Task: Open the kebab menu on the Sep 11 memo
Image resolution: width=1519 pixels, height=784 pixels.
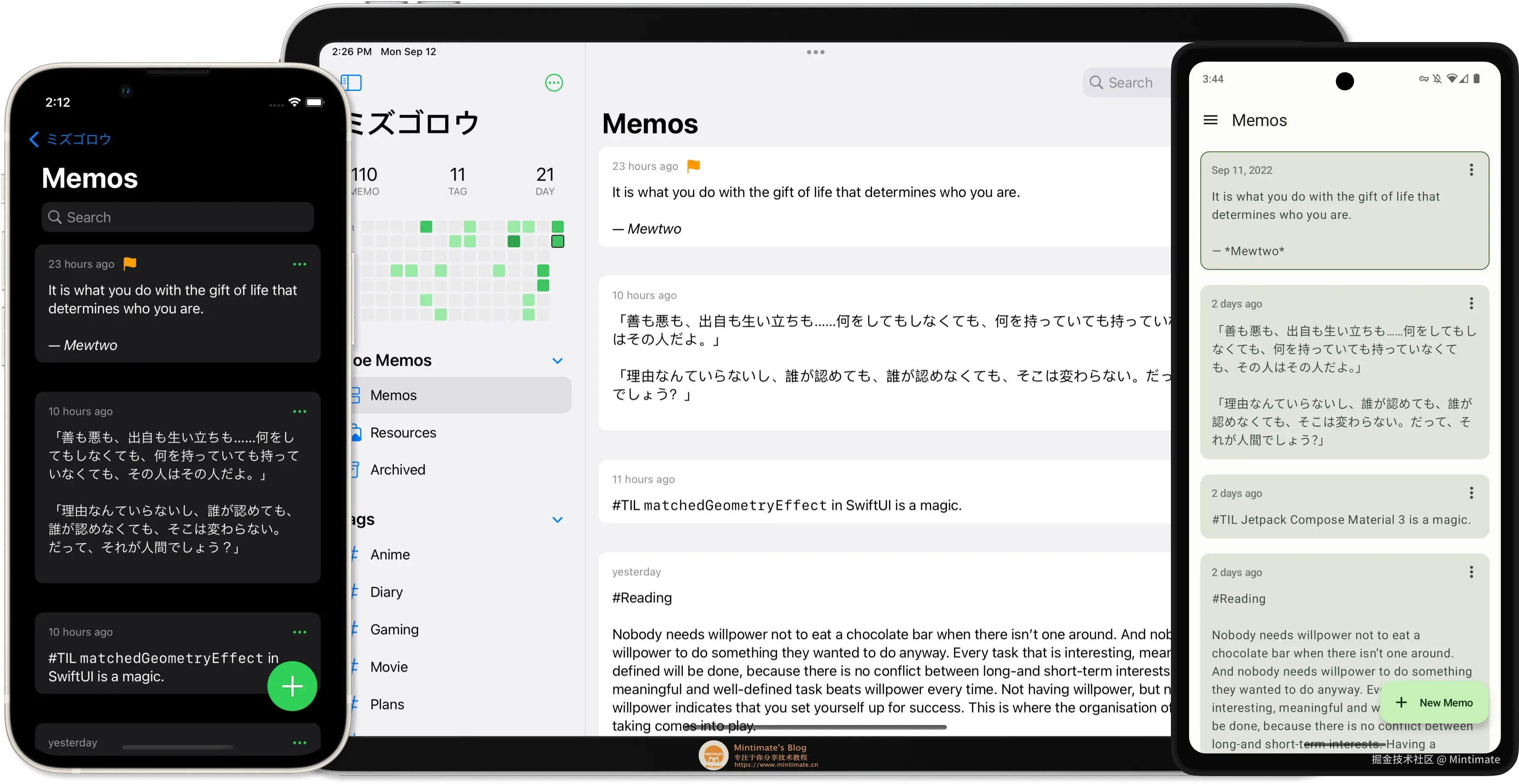Action: (x=1471, y=170)
